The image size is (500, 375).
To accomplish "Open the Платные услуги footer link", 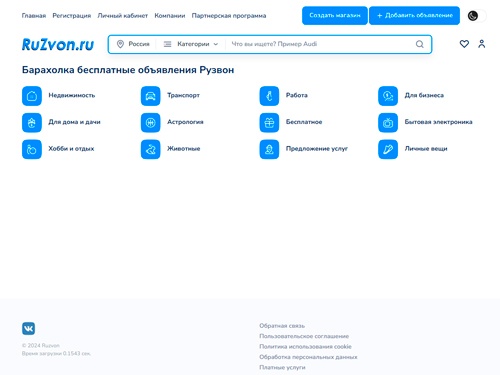I will 282,367.
